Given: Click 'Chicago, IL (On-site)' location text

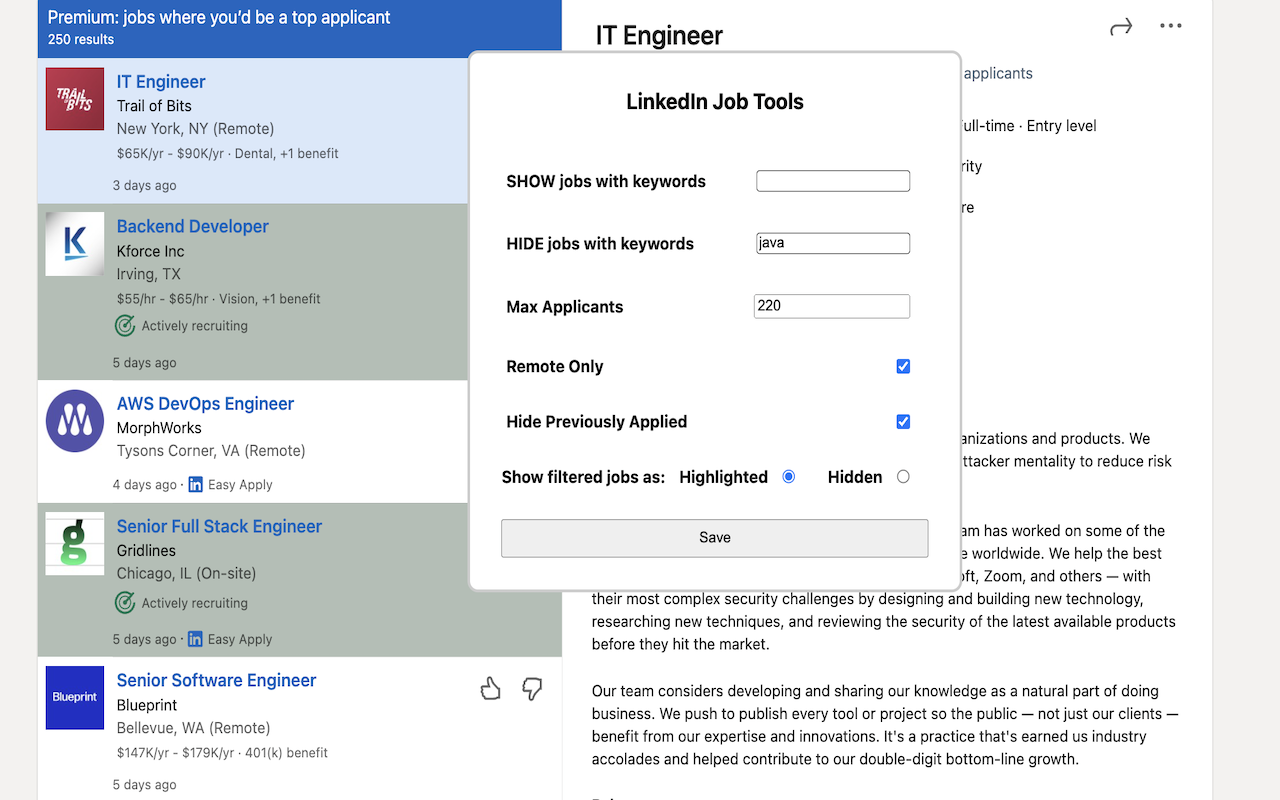Looking at the screenshot, I should pos(187,574).
